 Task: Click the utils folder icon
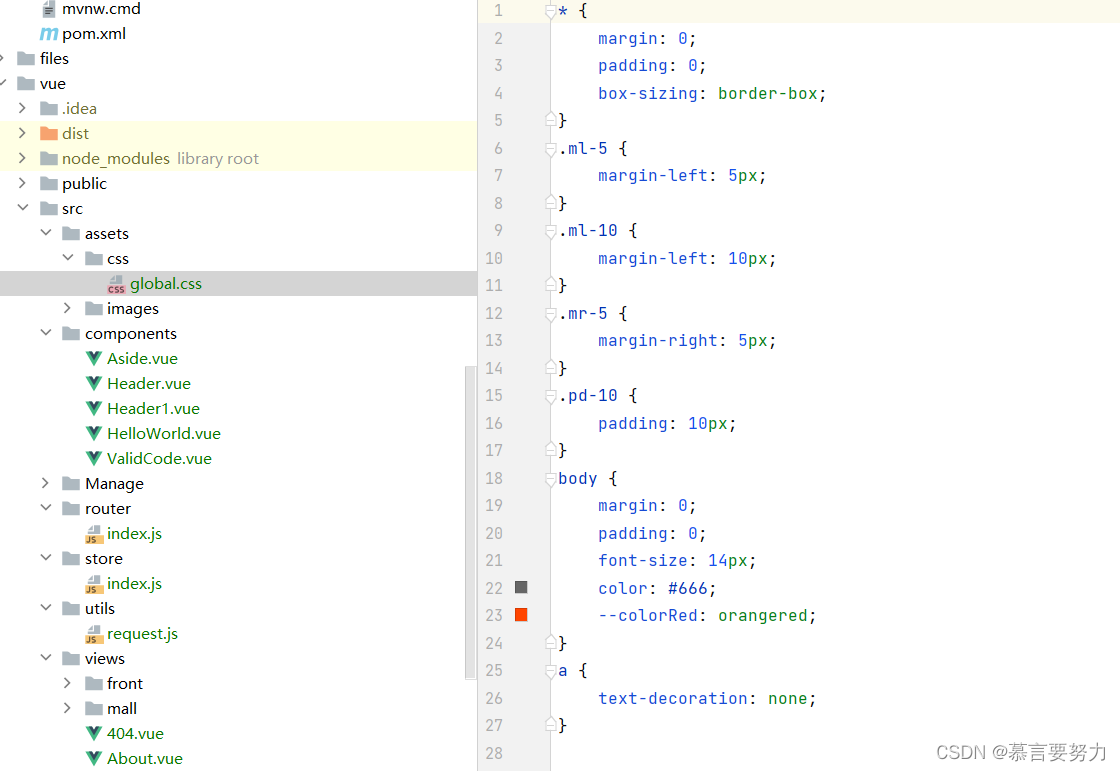click(x=71, y=609)
